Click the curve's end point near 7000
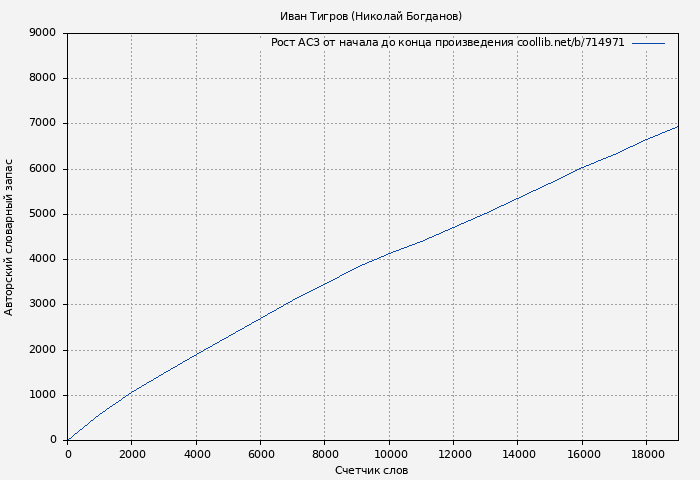 pos(677,126)
